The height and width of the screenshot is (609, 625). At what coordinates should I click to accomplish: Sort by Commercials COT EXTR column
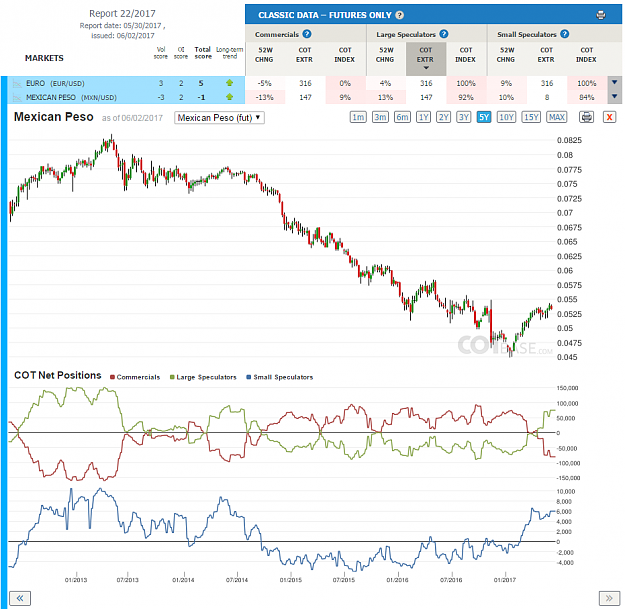pos(305,55)
